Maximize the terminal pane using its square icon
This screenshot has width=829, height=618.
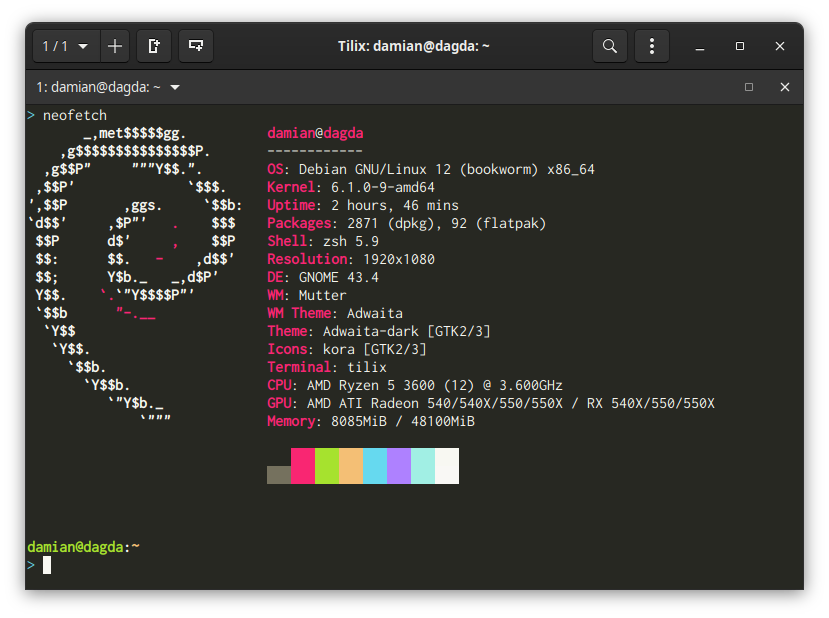(749, 87)
